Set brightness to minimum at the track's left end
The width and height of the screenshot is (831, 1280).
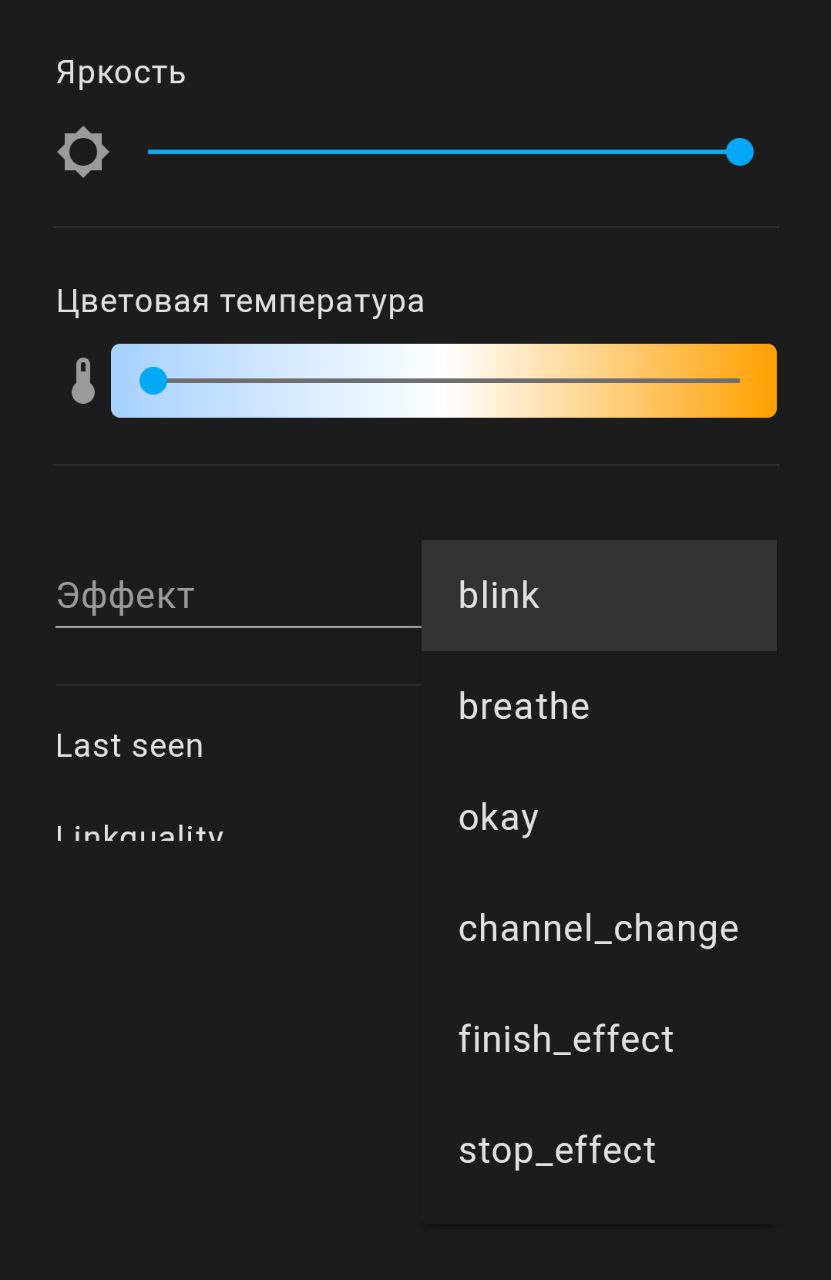(150, 152)
